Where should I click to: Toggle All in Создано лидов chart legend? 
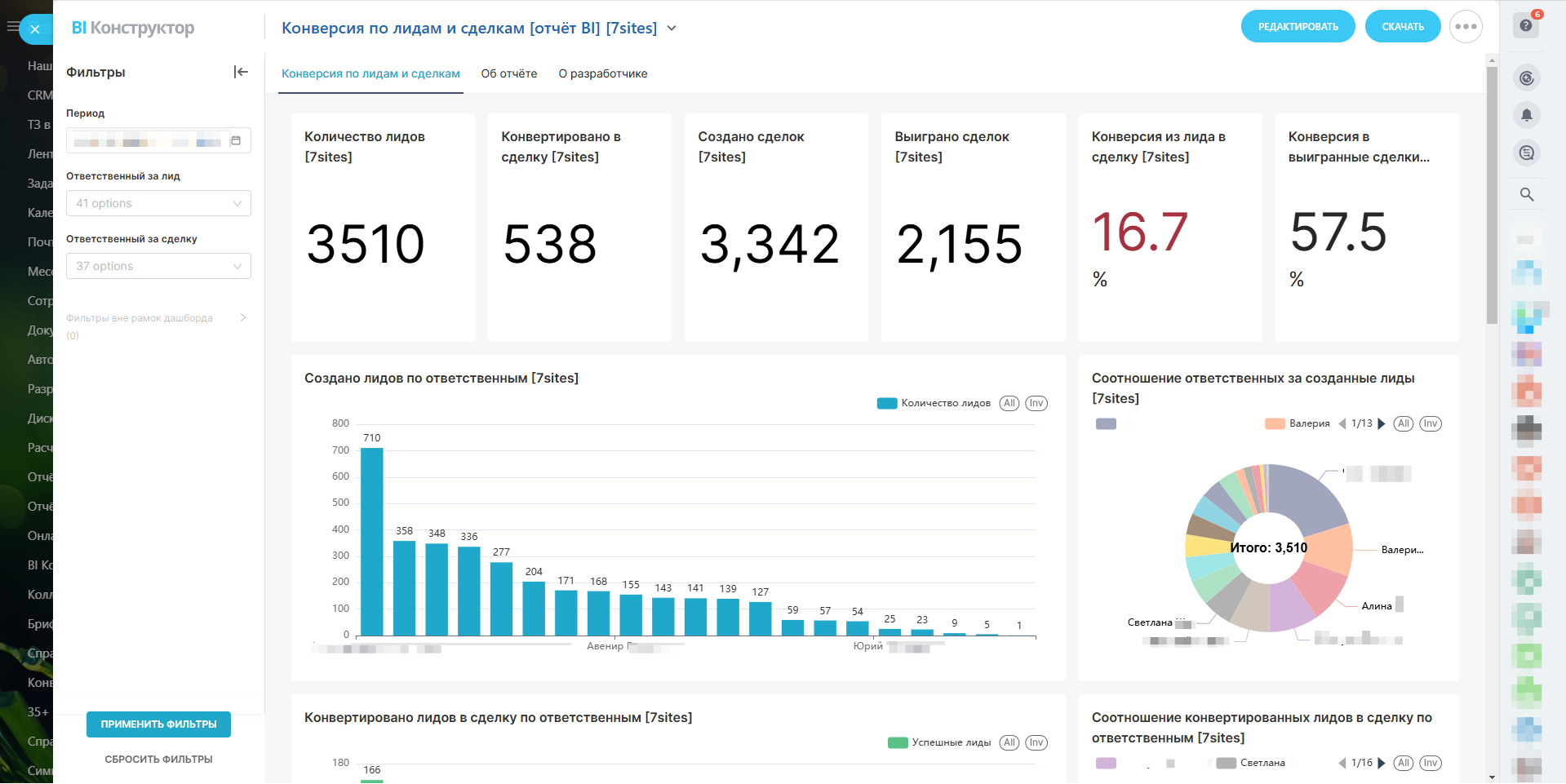(1009, 403)
